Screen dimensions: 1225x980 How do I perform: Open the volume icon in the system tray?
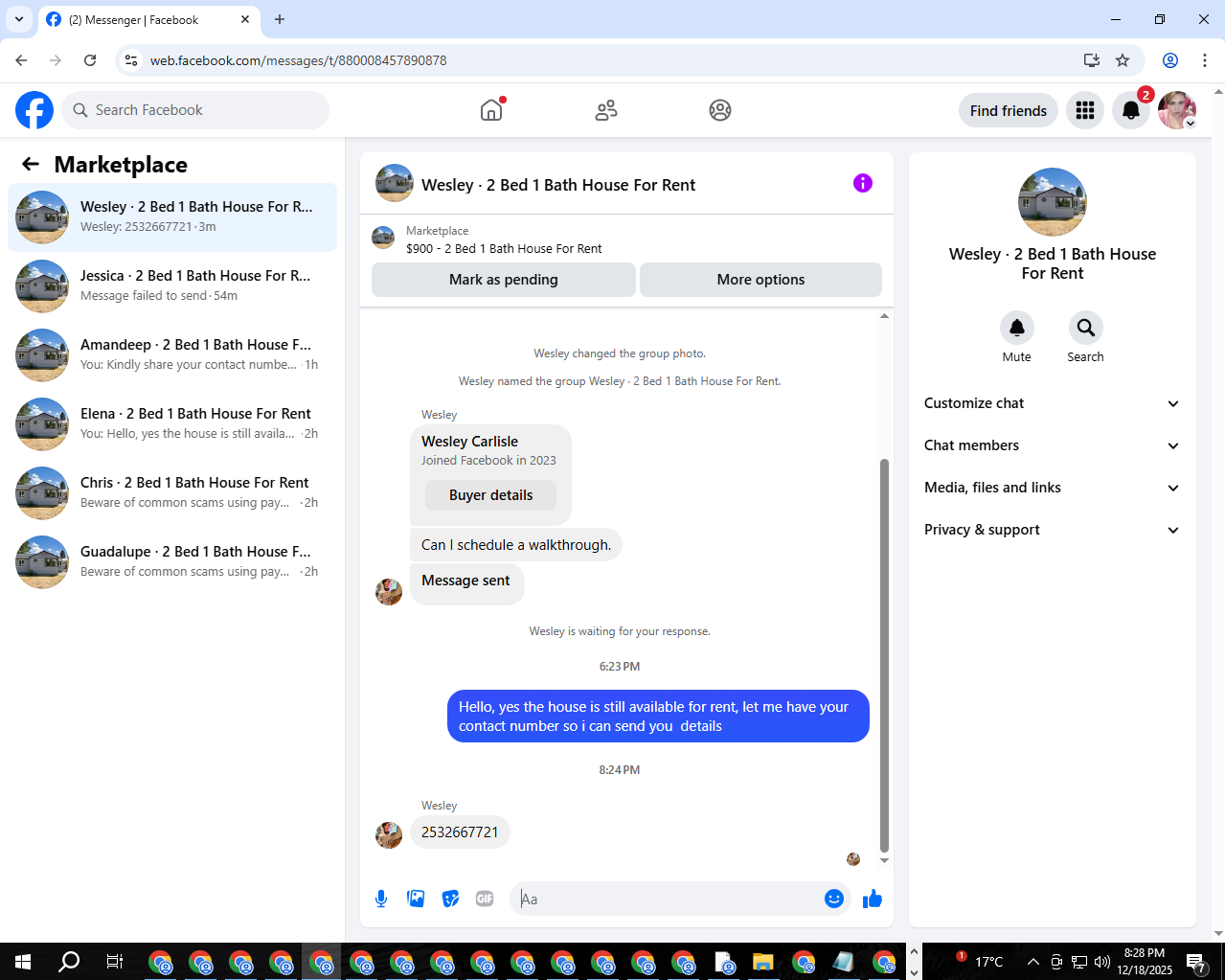pyautogui.click(x=1102, y=962)
